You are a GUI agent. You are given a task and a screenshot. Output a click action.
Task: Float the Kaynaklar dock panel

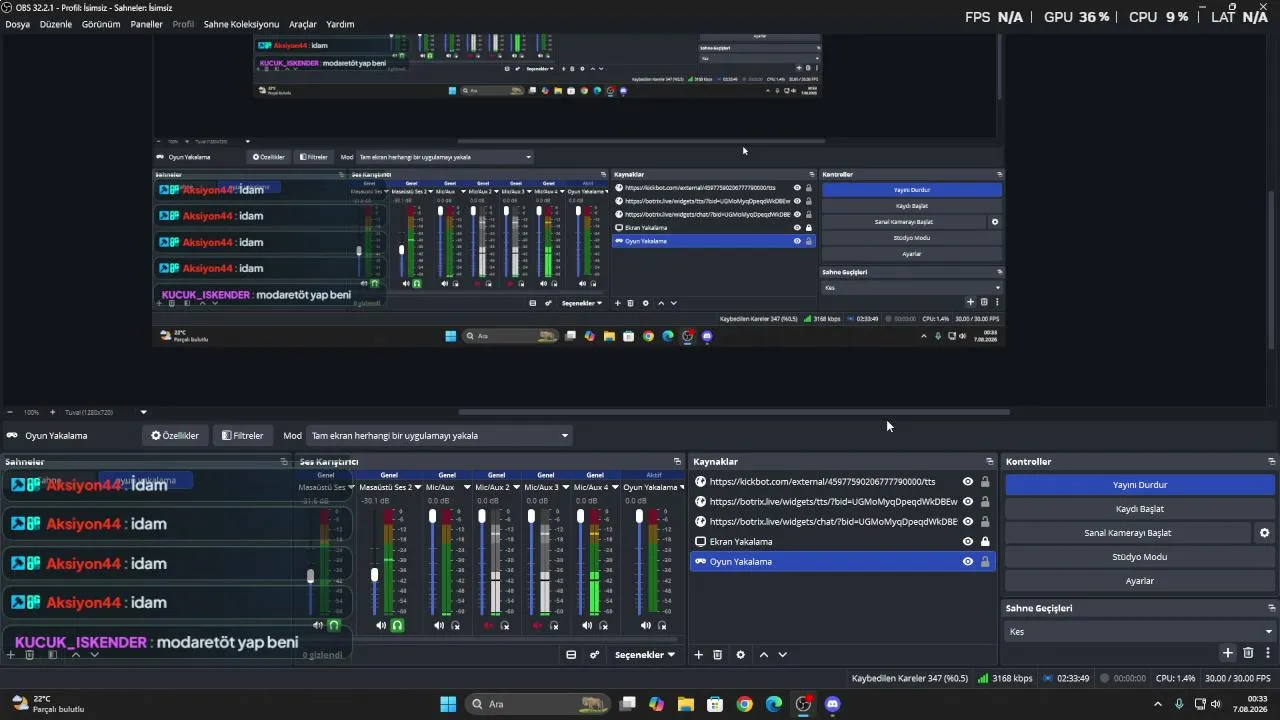(990, 462)
